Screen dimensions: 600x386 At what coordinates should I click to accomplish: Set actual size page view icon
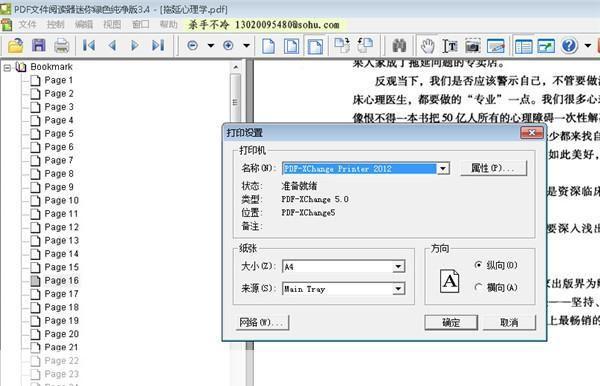coord(268,46)
